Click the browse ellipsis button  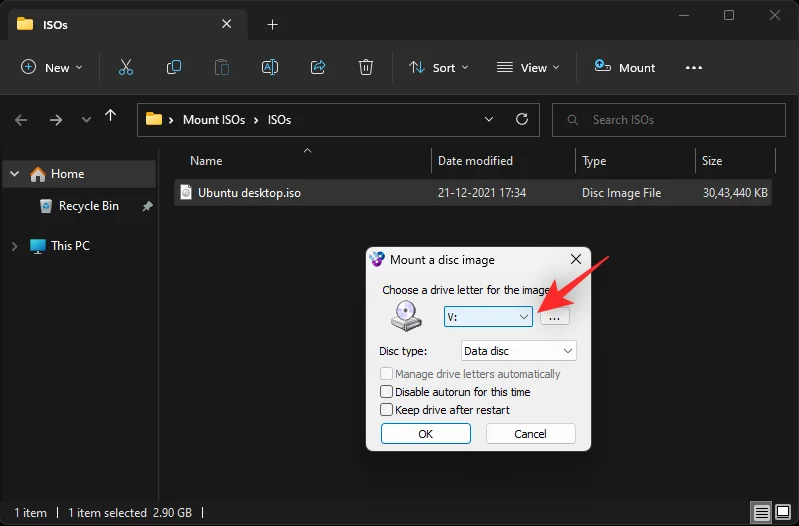(554, 317)
